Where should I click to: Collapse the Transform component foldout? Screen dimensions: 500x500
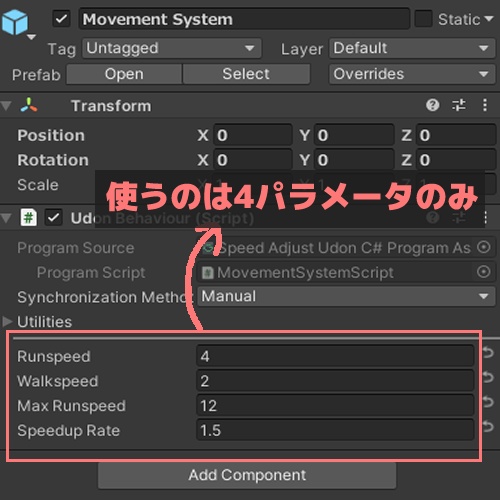coord(6,106)
